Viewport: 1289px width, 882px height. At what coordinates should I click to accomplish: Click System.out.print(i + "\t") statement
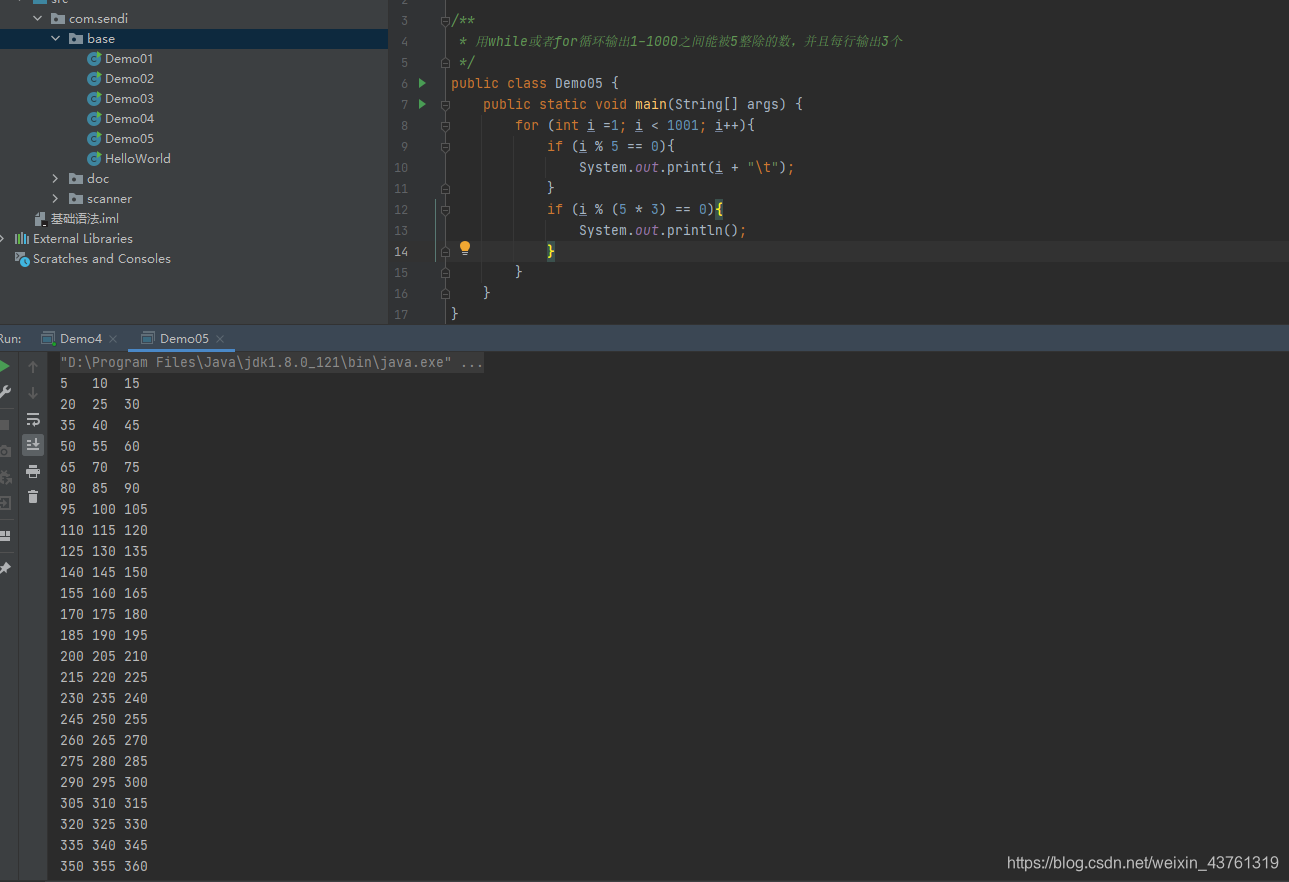[687, 167]
